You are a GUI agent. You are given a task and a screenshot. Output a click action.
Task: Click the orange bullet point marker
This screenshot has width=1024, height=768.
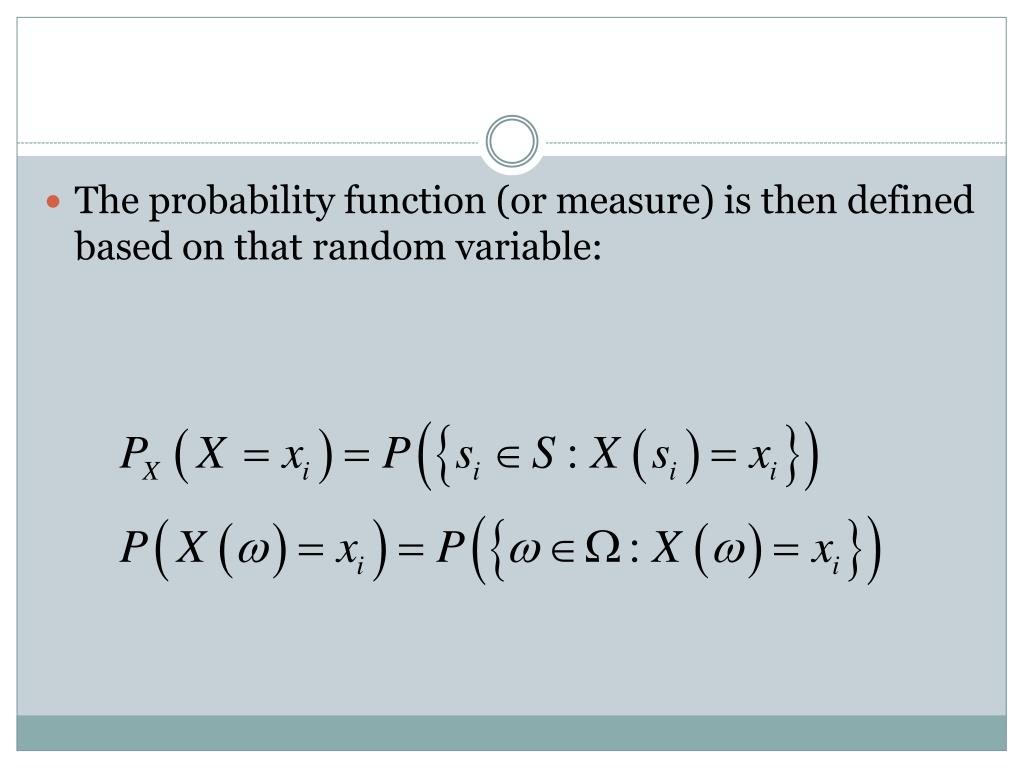54,201
